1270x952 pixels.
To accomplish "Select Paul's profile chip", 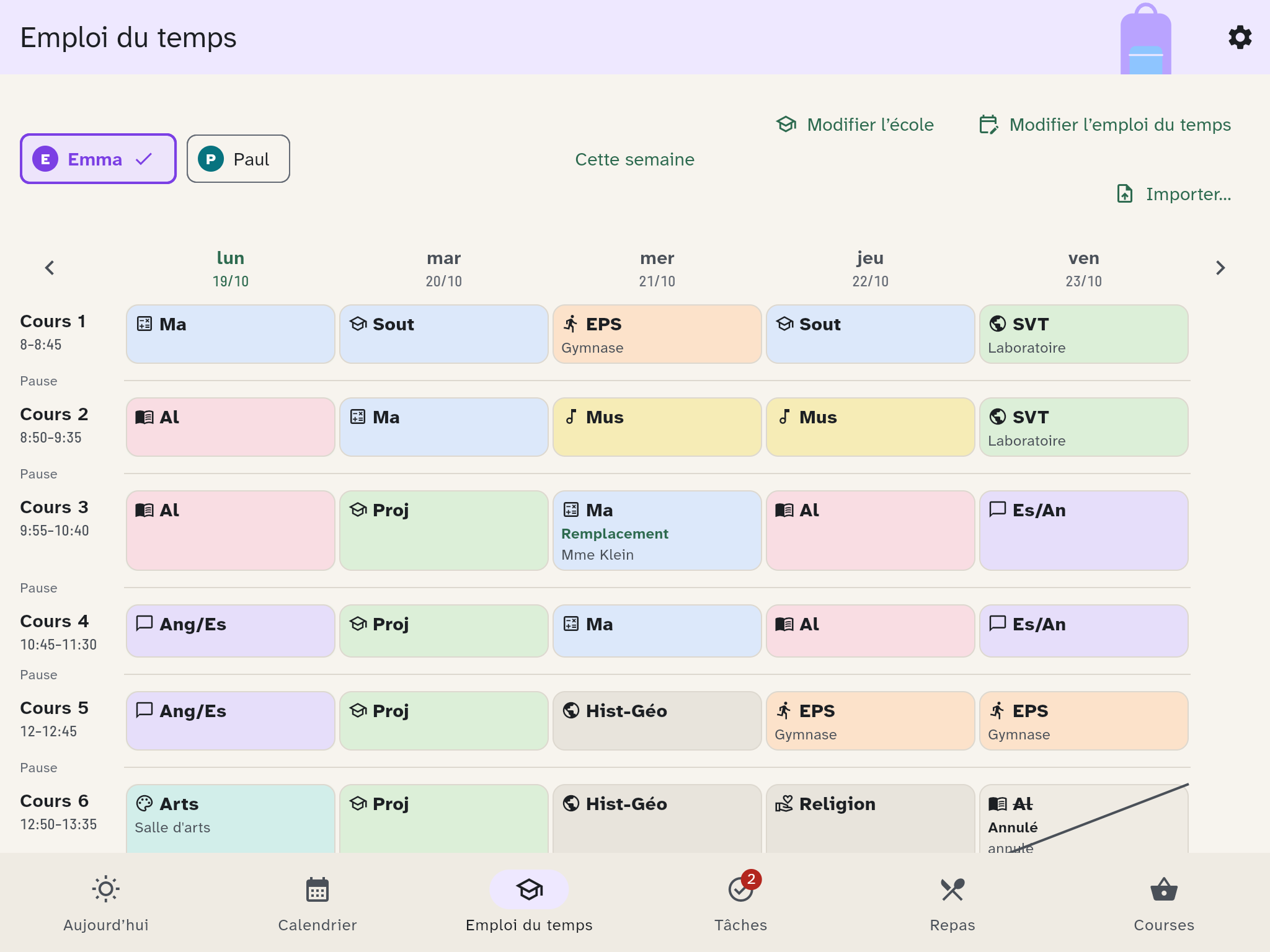I will 238,159.
